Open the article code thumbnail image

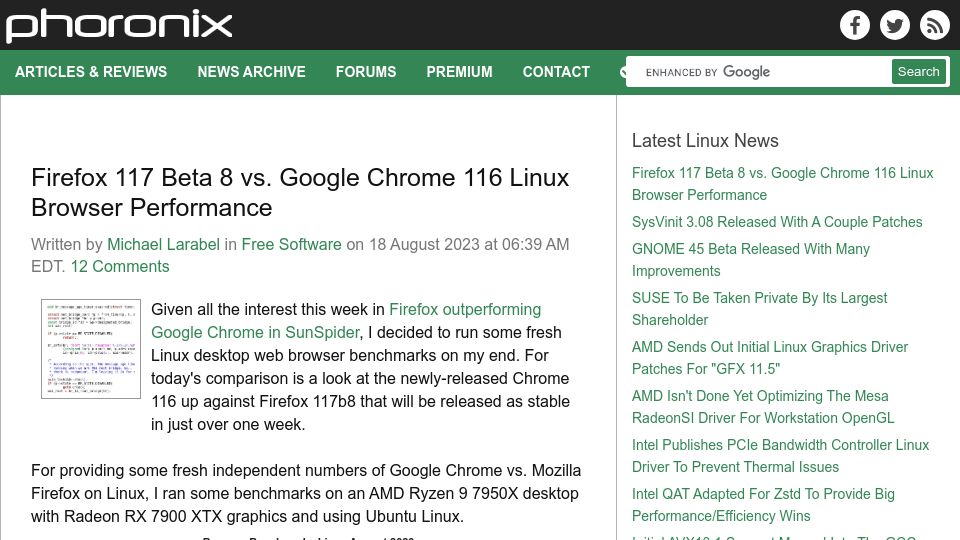click(91, 349)
